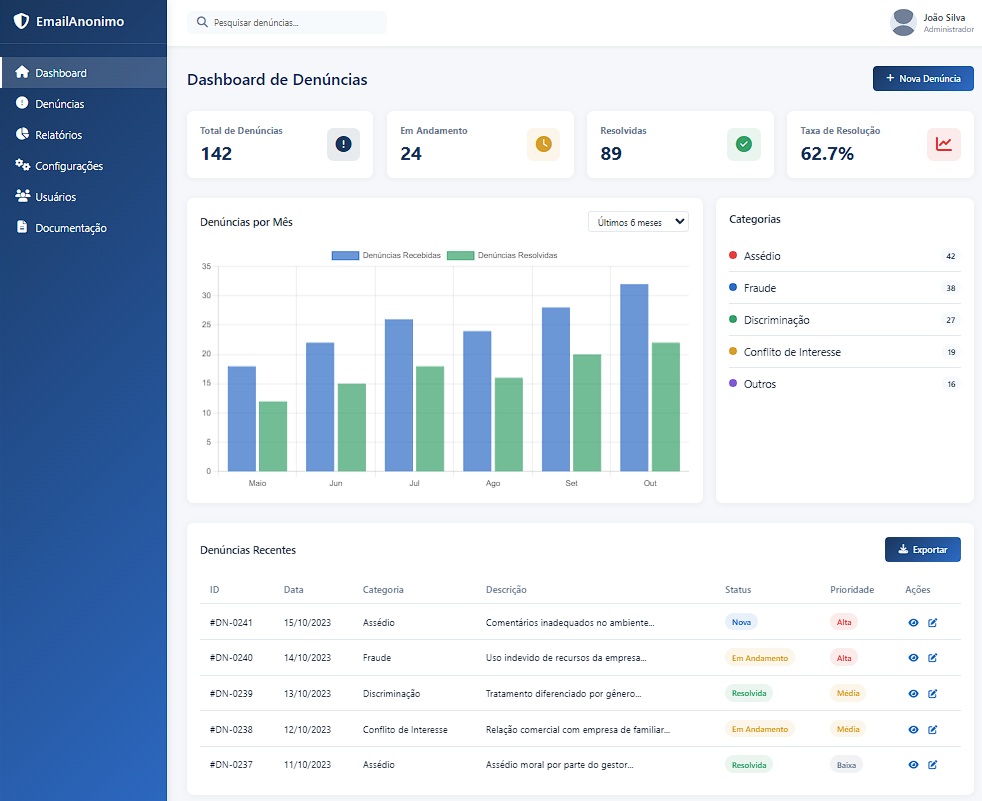View report #DN-0238 with the eye icon
982x801 pixels.
[913, 730]
